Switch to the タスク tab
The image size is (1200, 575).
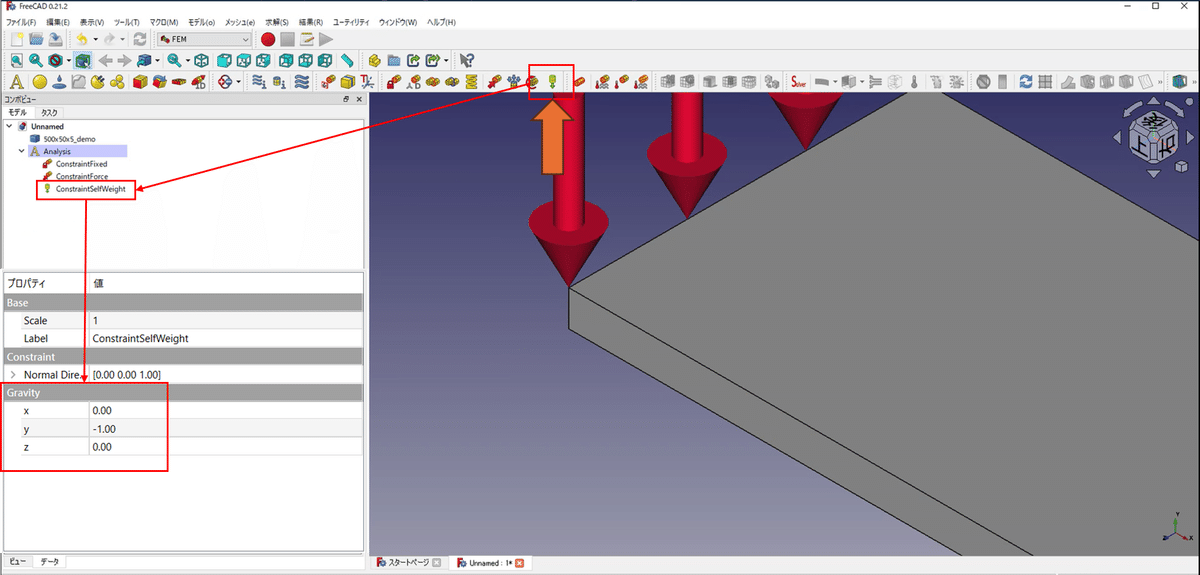pos(48,113)
